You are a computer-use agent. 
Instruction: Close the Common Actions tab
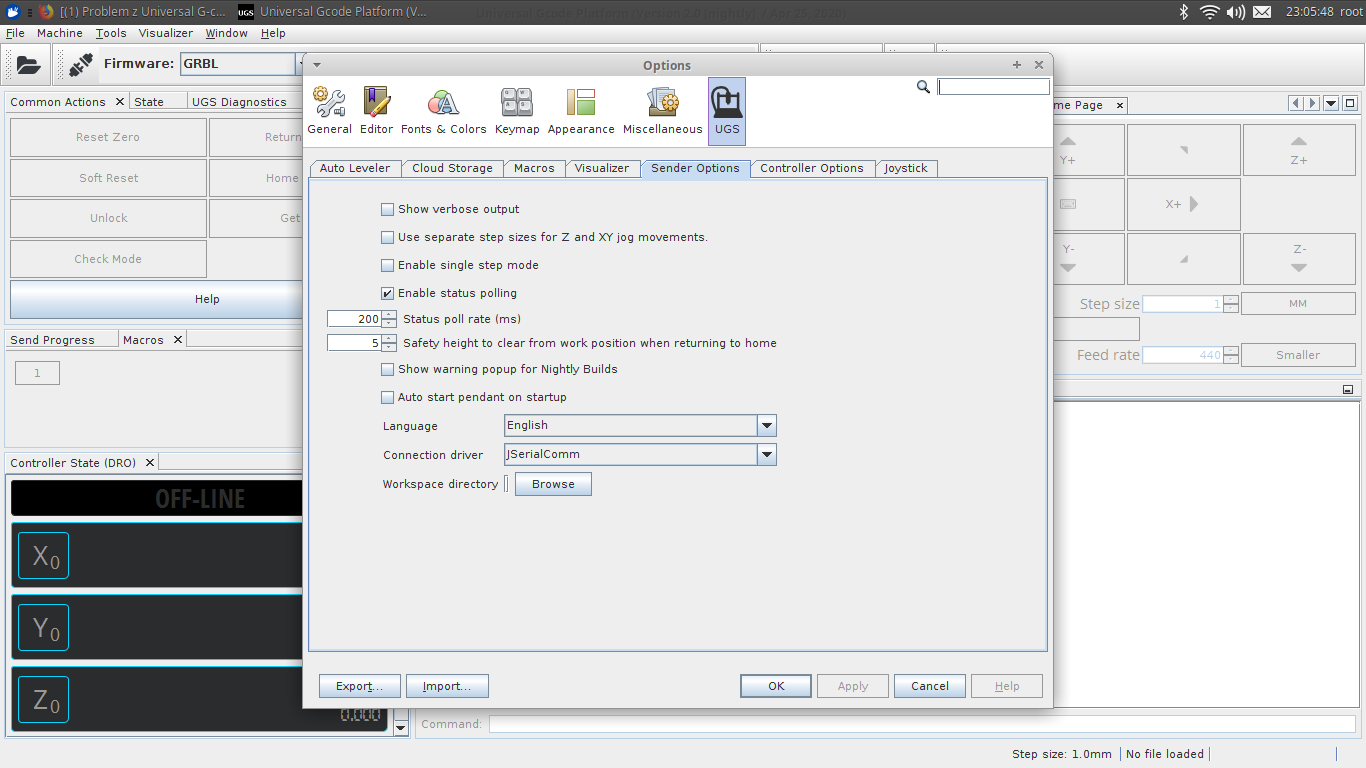coord(119,102)
